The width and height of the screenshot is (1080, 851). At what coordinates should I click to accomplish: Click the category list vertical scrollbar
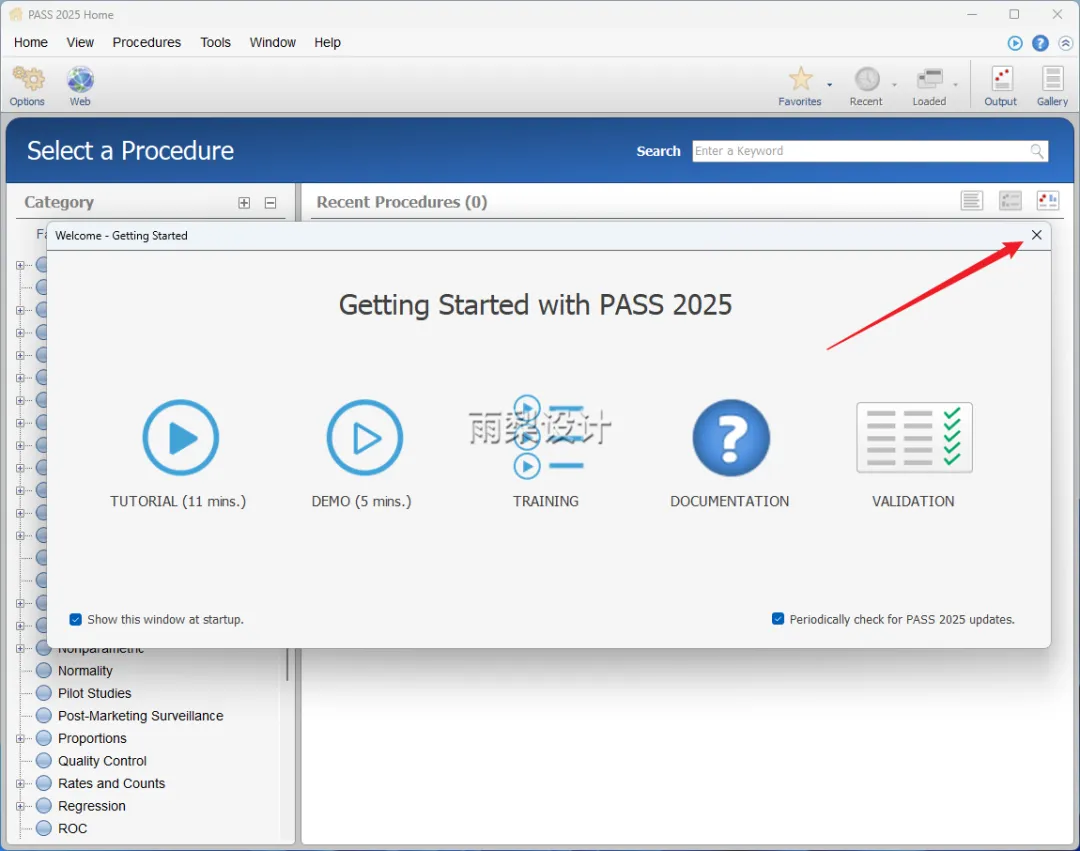tap(287, 664)
